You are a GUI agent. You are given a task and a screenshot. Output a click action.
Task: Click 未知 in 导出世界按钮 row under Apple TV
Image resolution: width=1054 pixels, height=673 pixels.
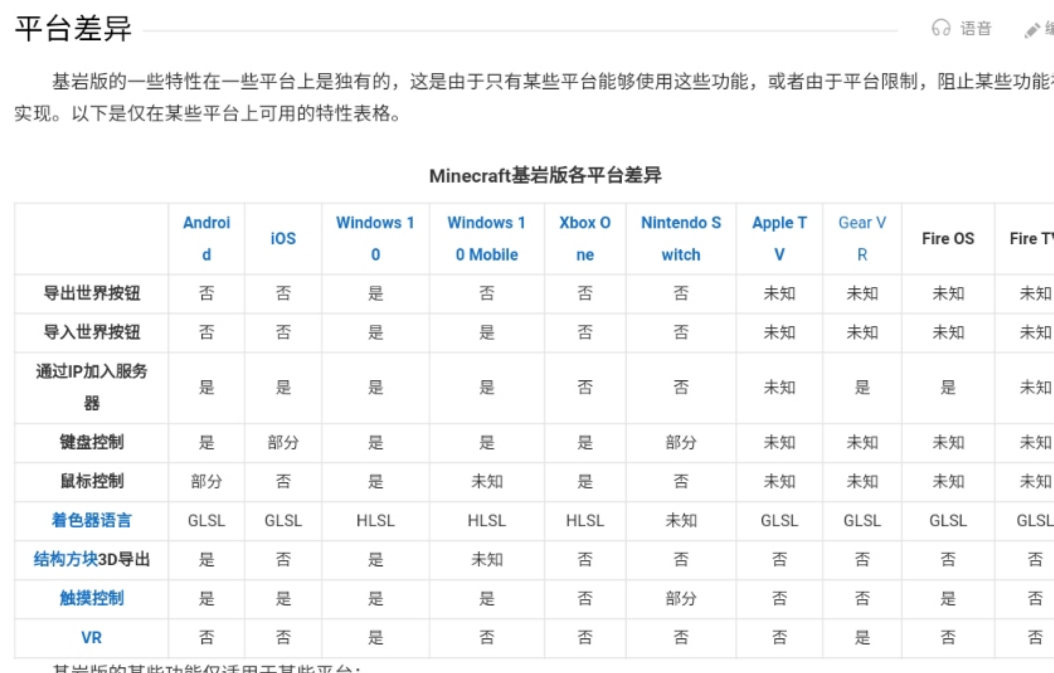coord(779,293)
